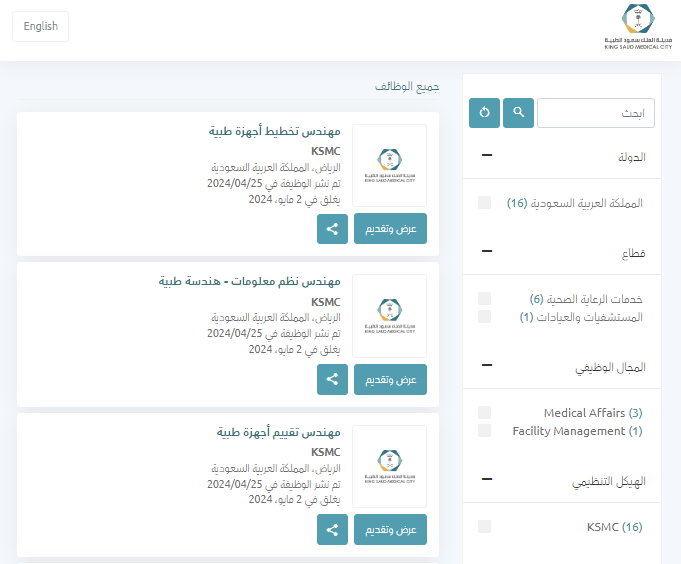Click the search magnifier icon button
Image resolution: width=681 pixels, height=564 pixels.
[518, 113]
